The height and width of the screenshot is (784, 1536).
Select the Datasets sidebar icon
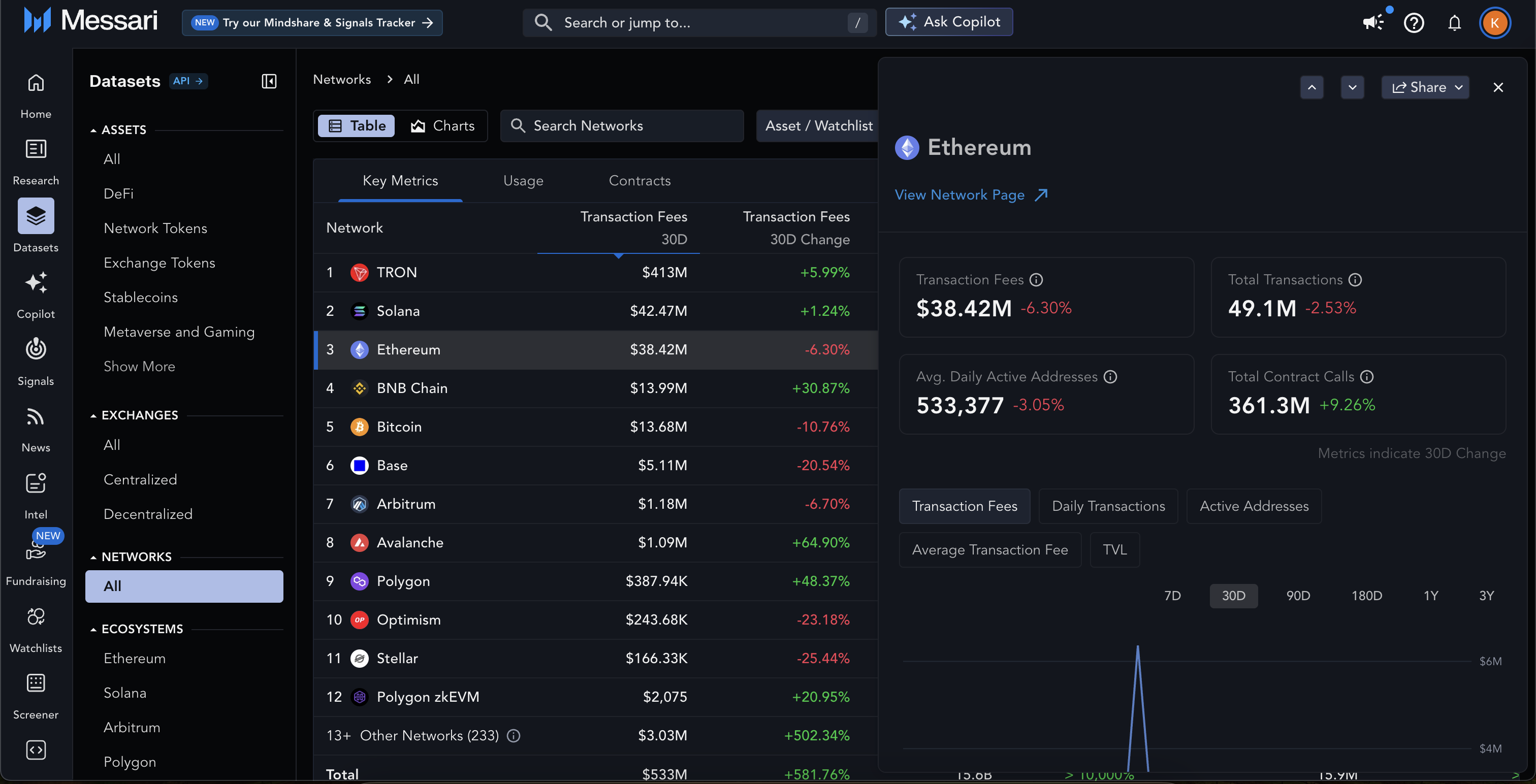36,216
